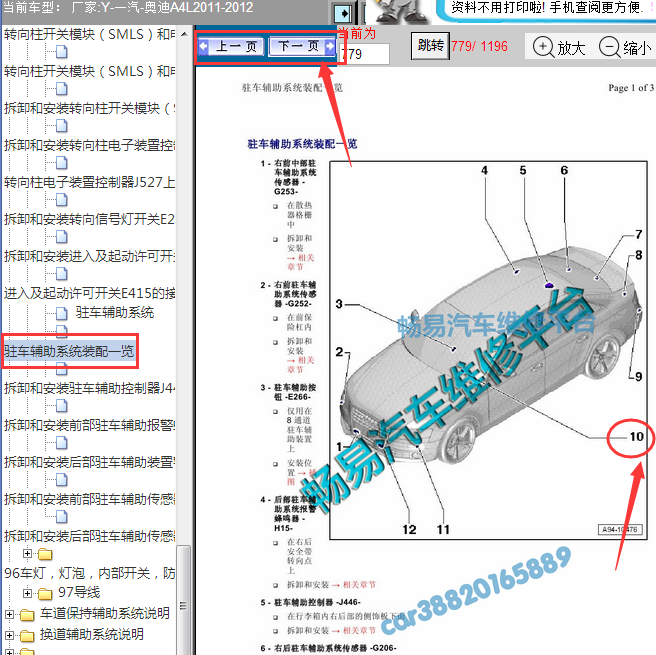Click the heading 驻车辅助系统装配一览 in document

click(302, 144)
